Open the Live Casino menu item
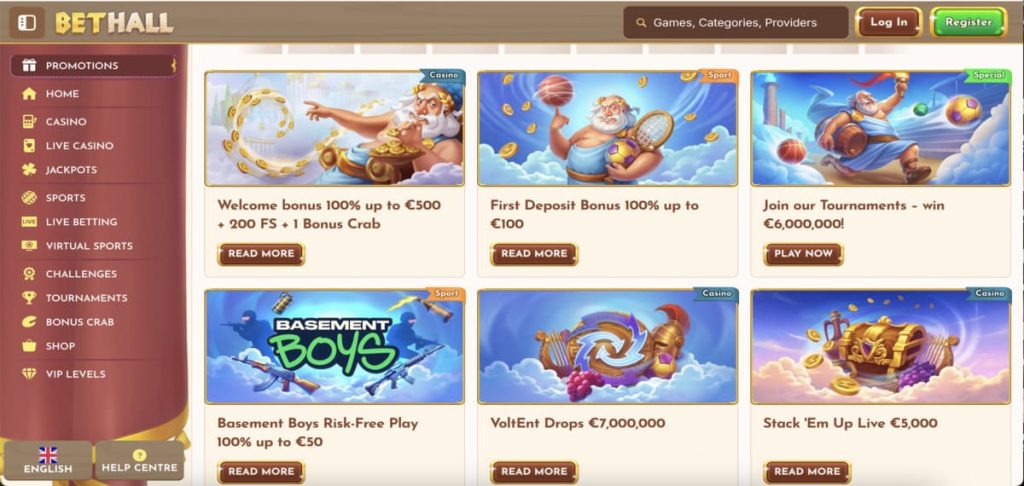This screenshot has height=486, width=1024. pos(79,146)
